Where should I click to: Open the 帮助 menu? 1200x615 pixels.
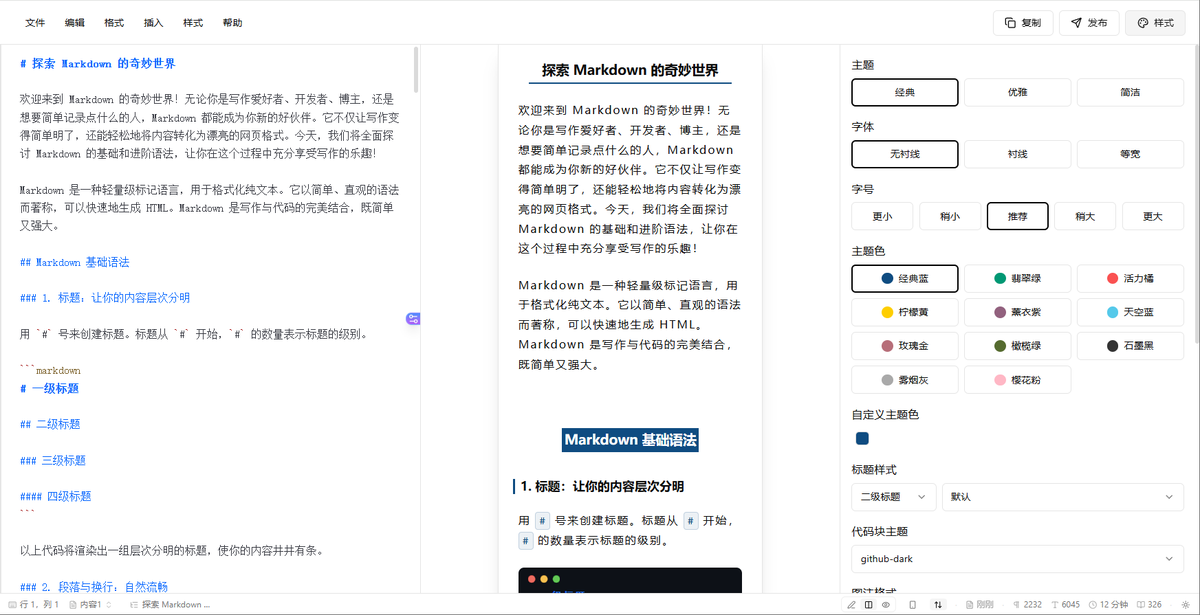click(233, 23)
